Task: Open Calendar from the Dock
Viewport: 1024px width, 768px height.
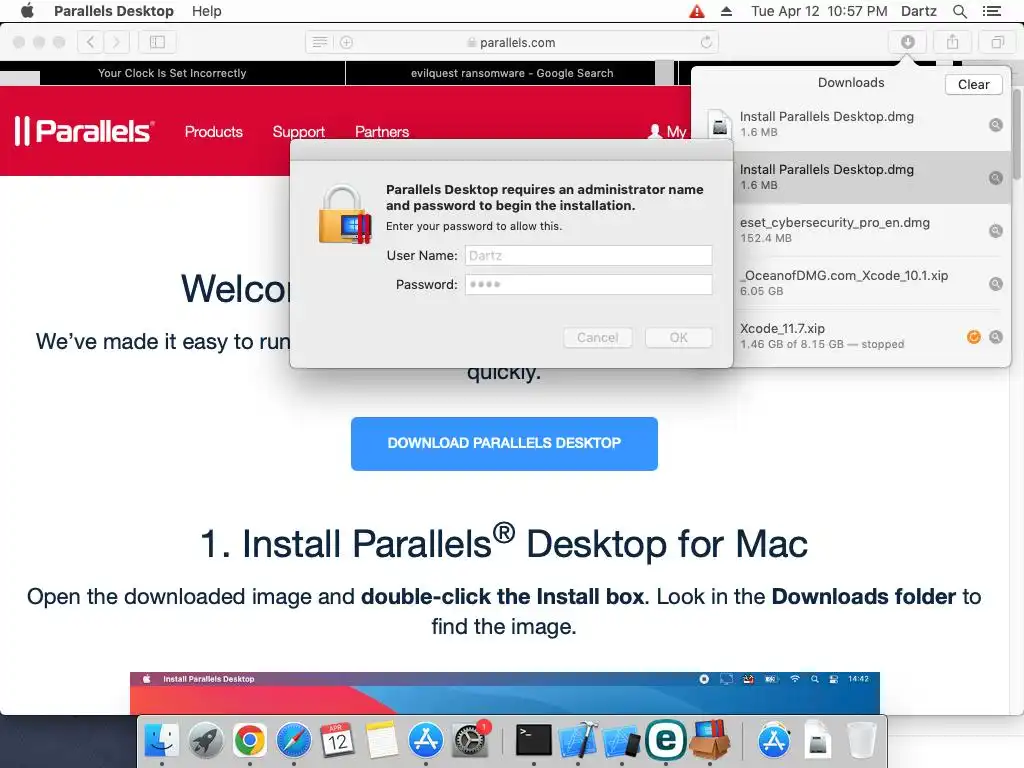Action: (x=337, y=741)
